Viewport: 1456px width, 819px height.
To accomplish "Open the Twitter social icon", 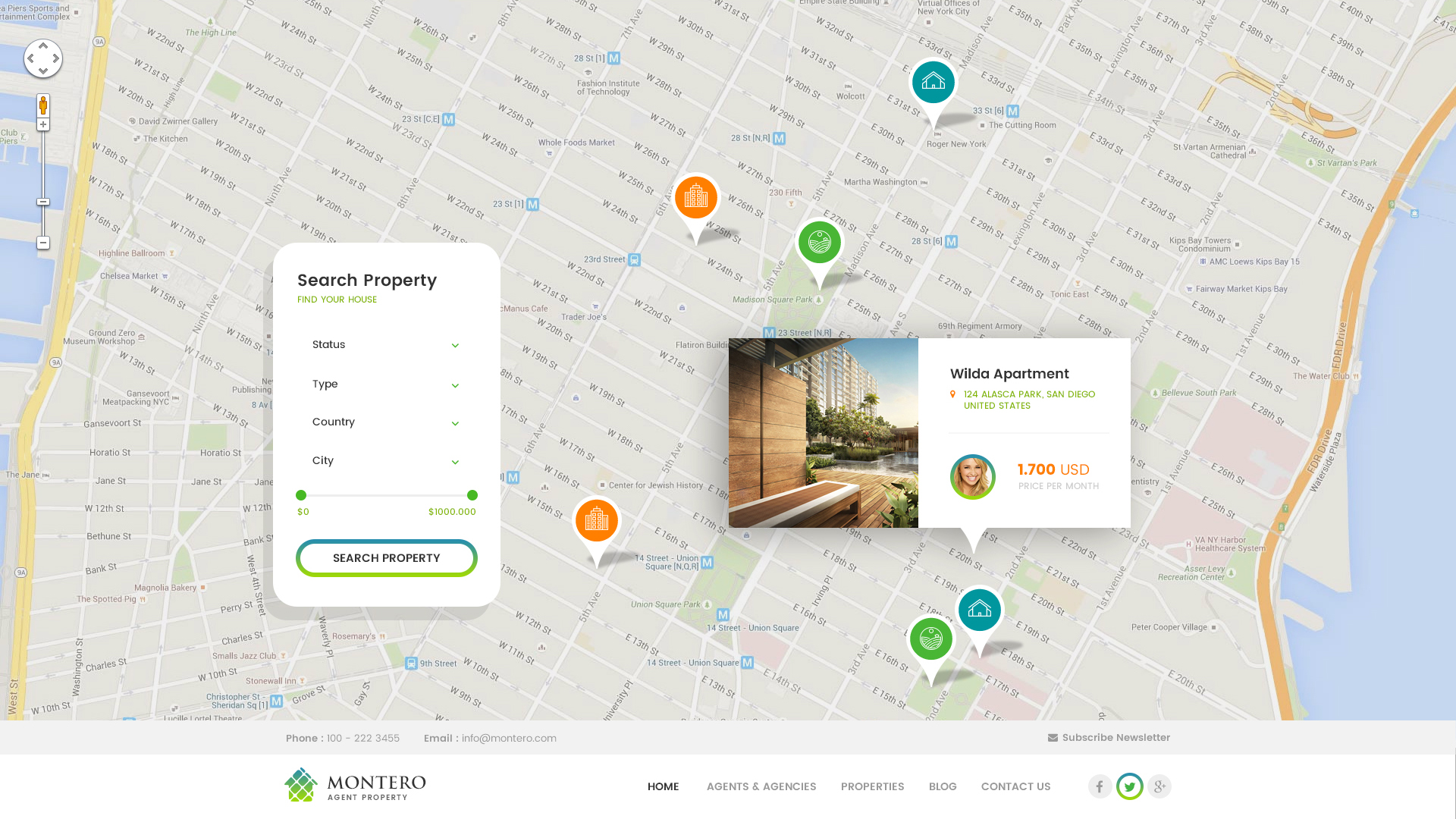I will click(x=1130, y=786).
